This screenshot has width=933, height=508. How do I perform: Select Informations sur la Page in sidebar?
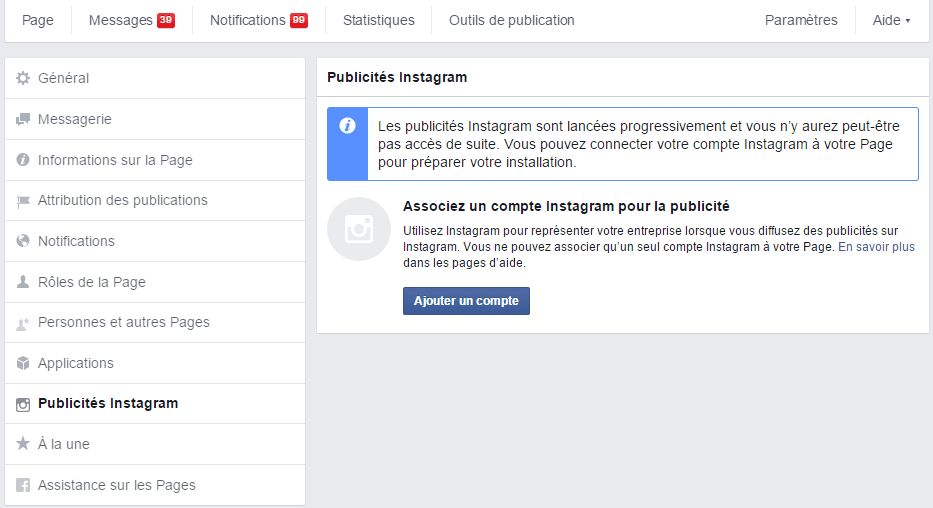point(155,160)
